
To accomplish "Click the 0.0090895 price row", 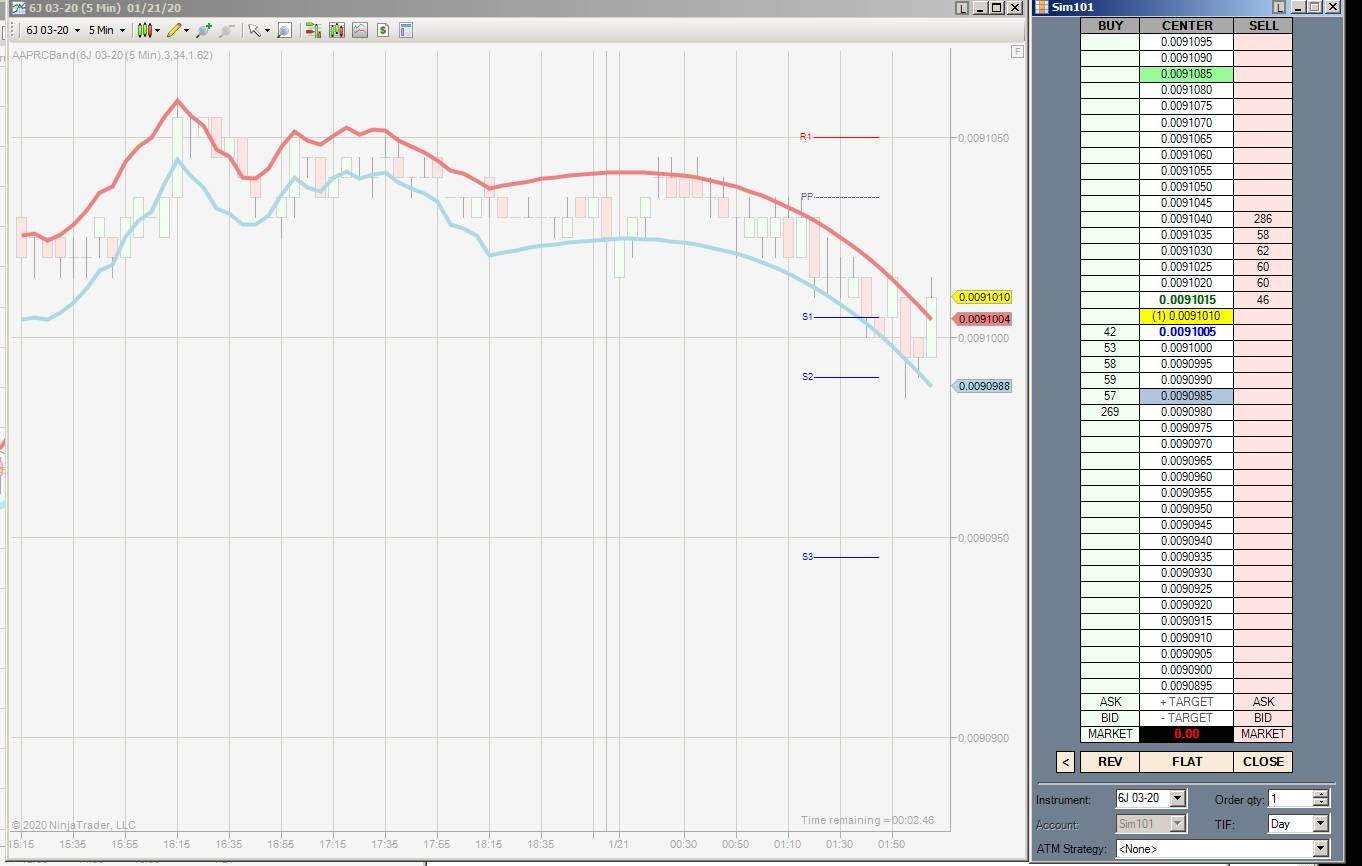I will click(x=1187, y=686).
